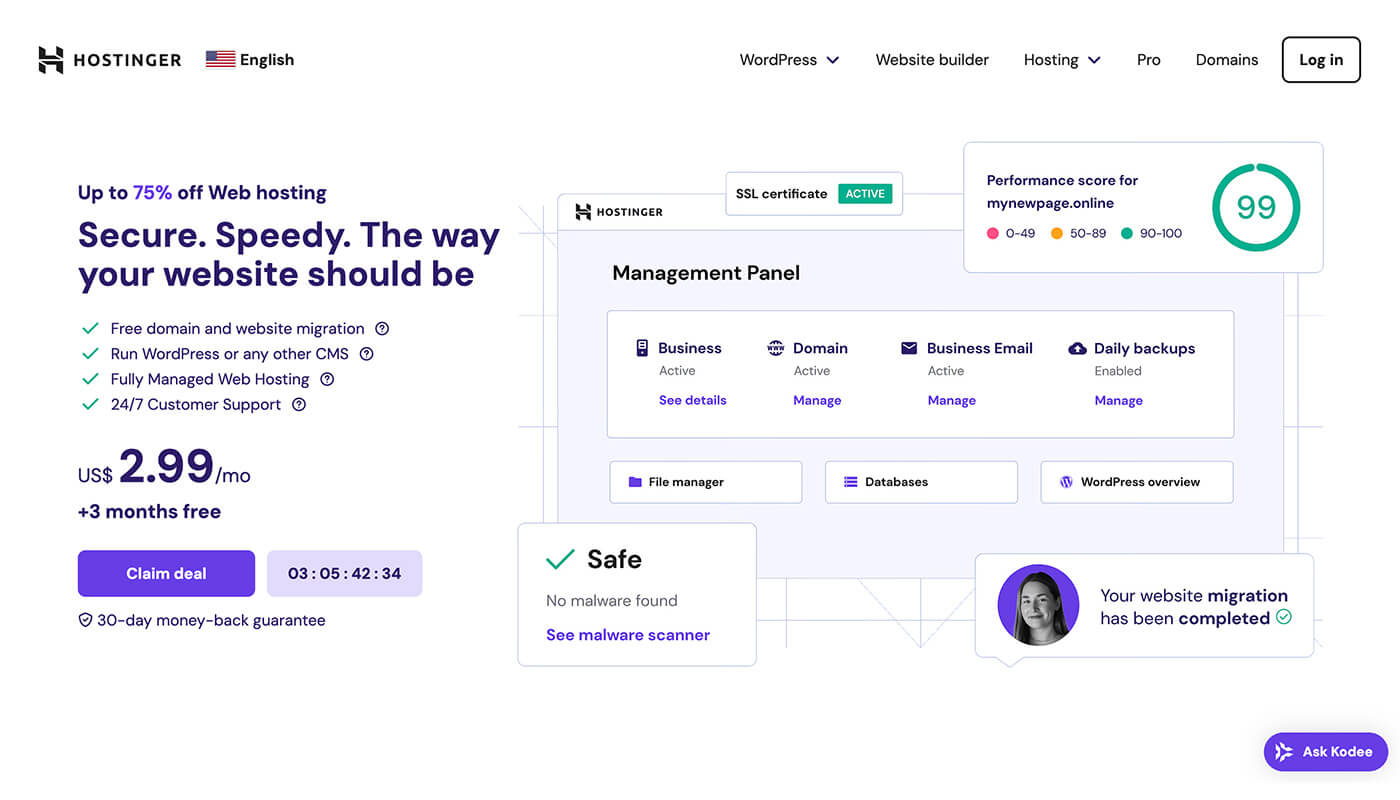
Task: Click the Daily backups cloud icon
Action: [1077, 348]
